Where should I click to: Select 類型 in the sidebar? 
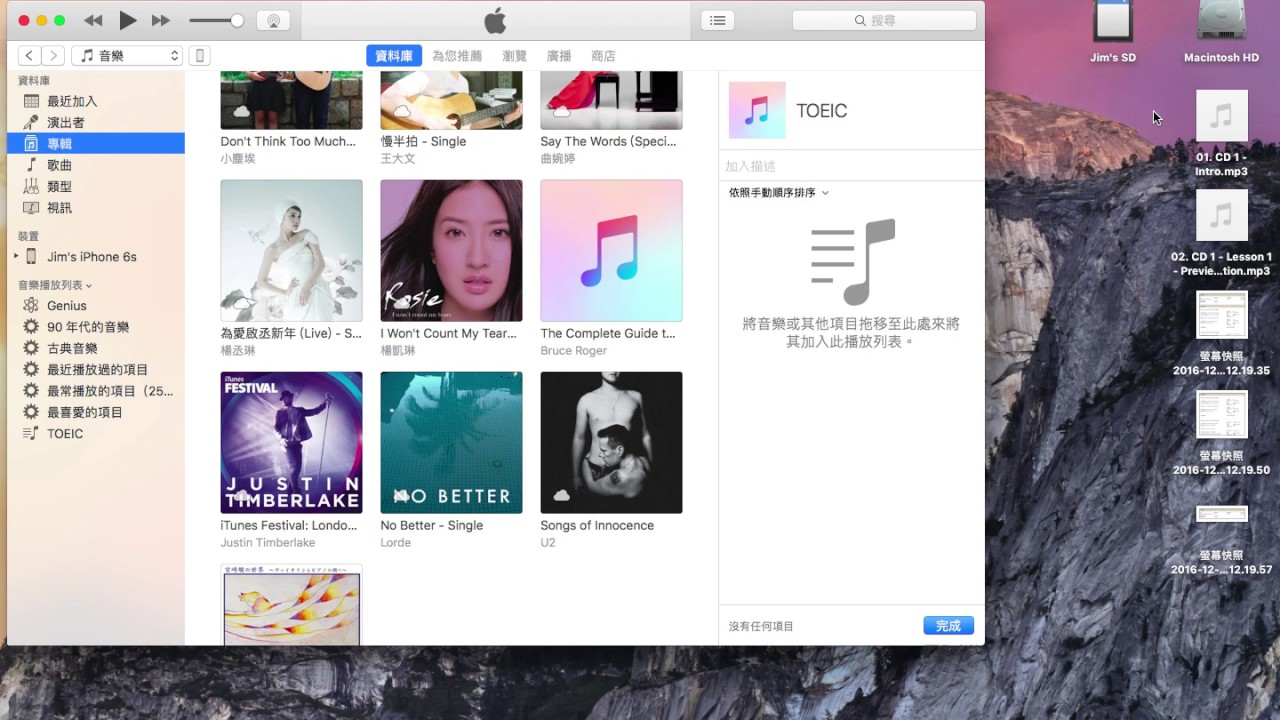95,186
